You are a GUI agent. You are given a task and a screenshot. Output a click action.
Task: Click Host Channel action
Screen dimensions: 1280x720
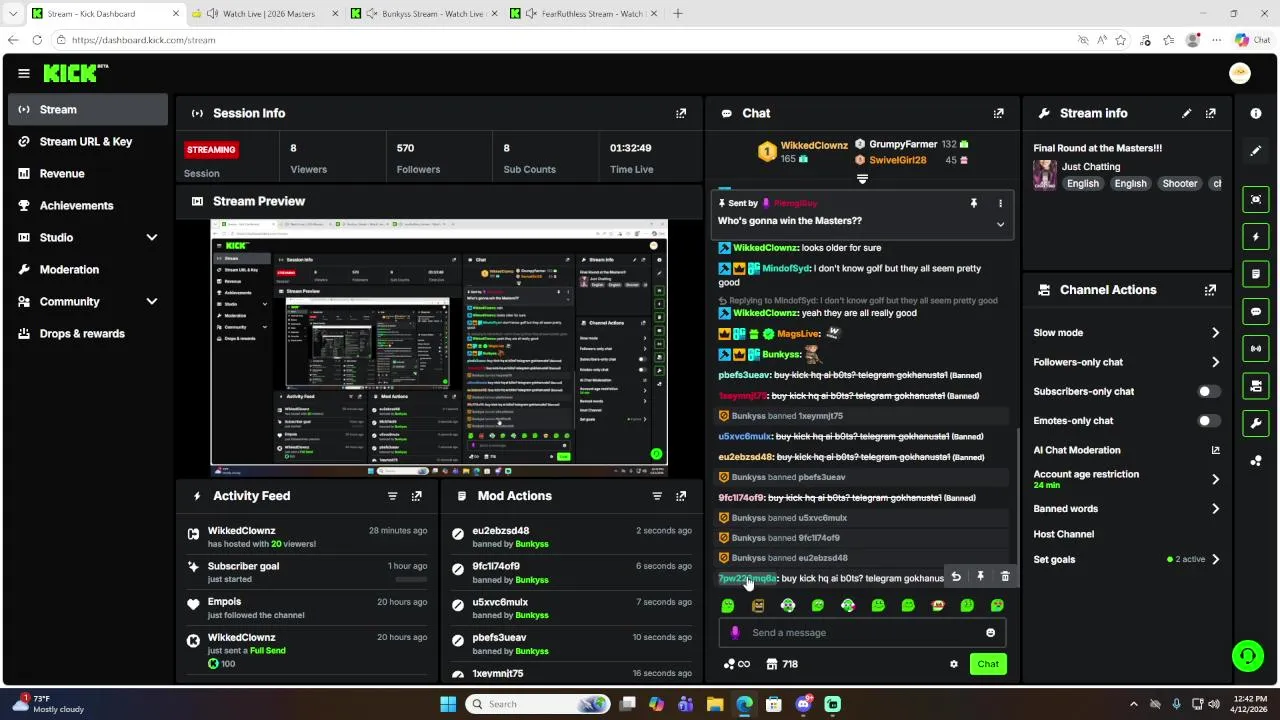coord(1063,535)
